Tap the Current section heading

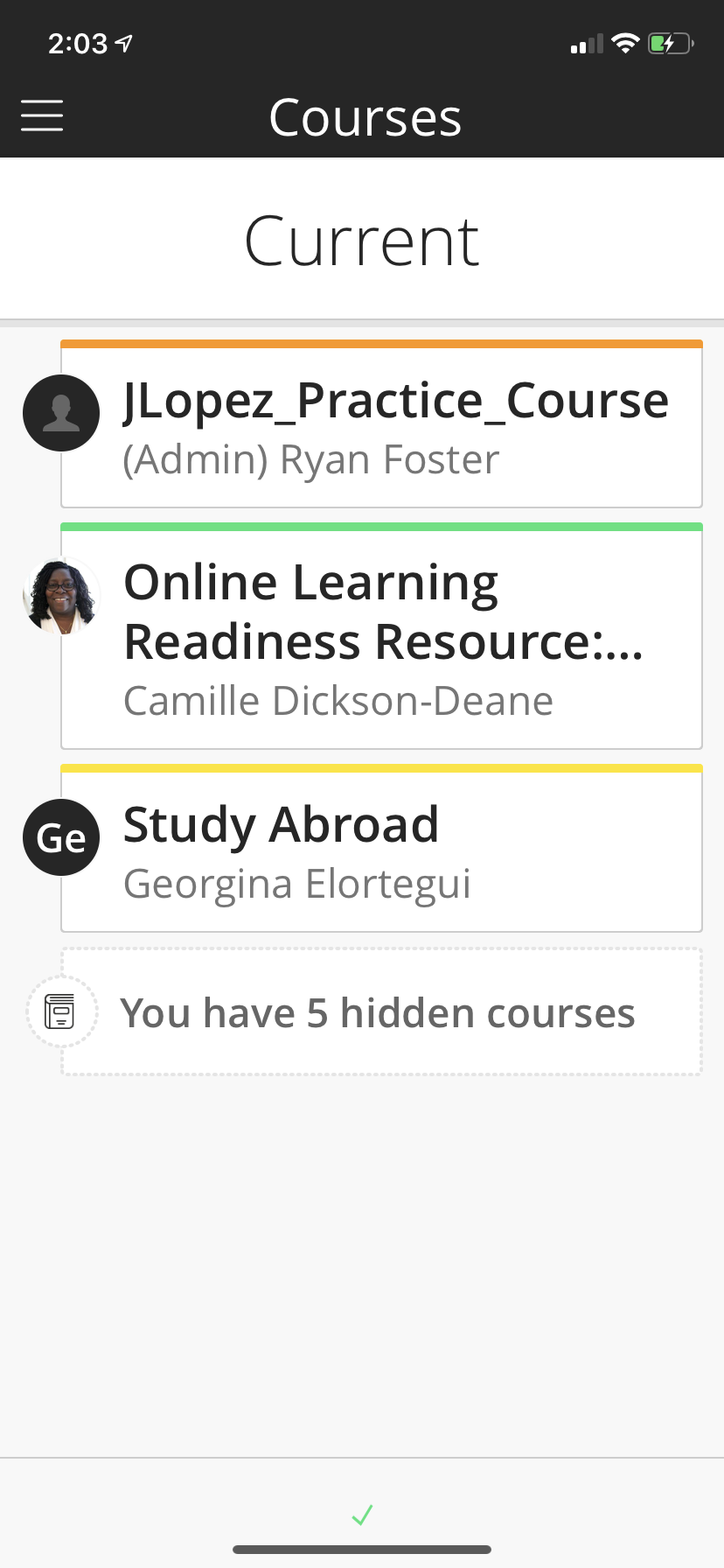361,241
